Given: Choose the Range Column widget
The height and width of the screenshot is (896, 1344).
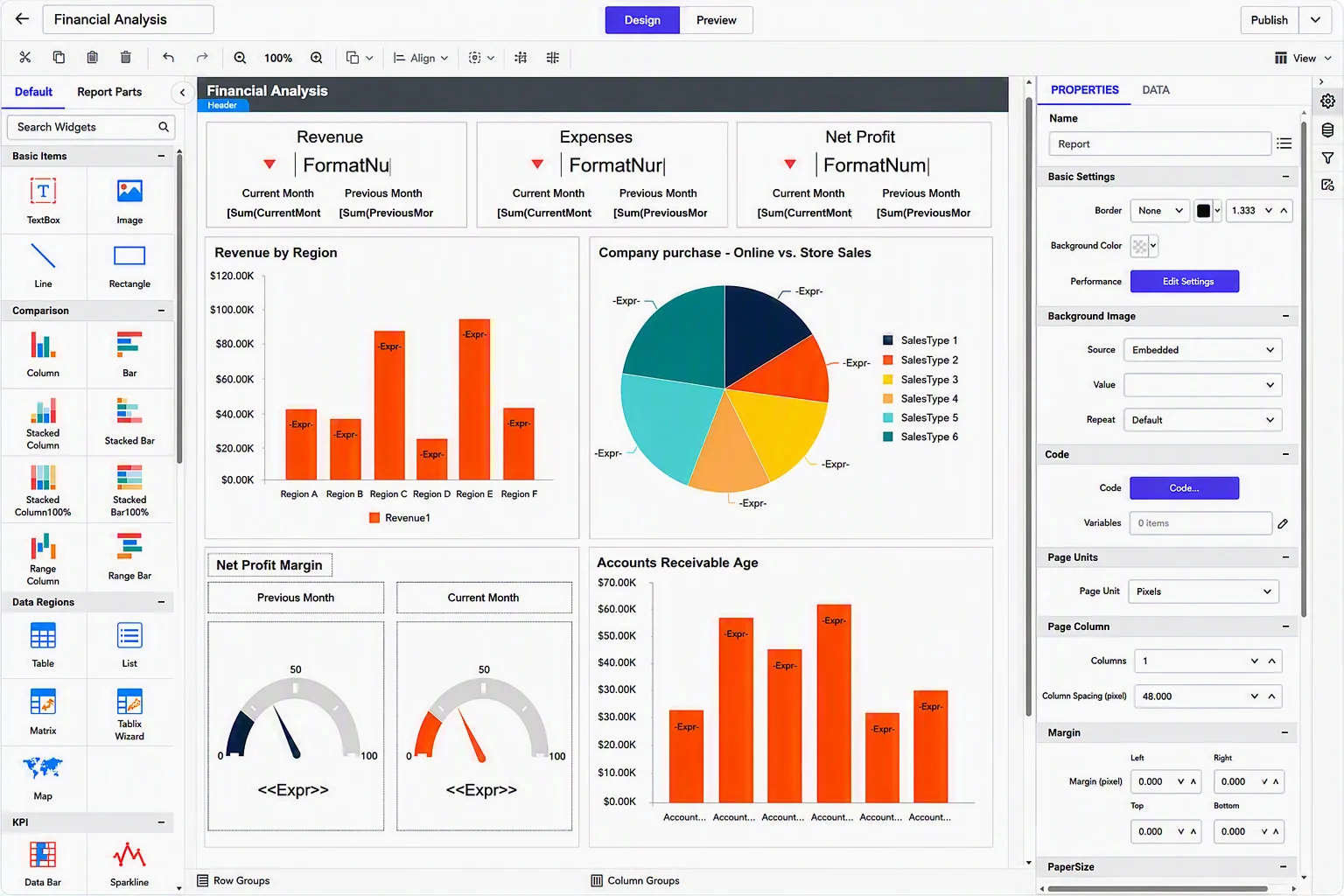Looking at the screenshot, I should click(x=43, y=558).
